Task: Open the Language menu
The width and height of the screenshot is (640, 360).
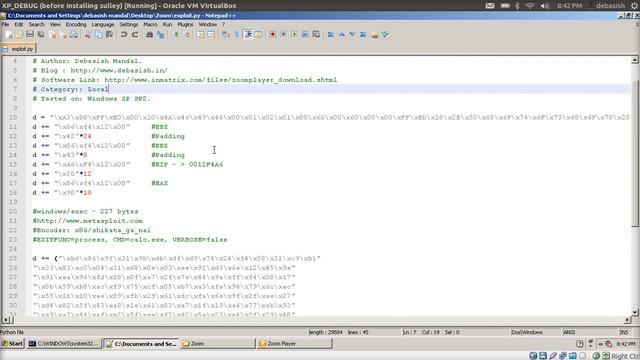Action: click(x=102, y=24)
